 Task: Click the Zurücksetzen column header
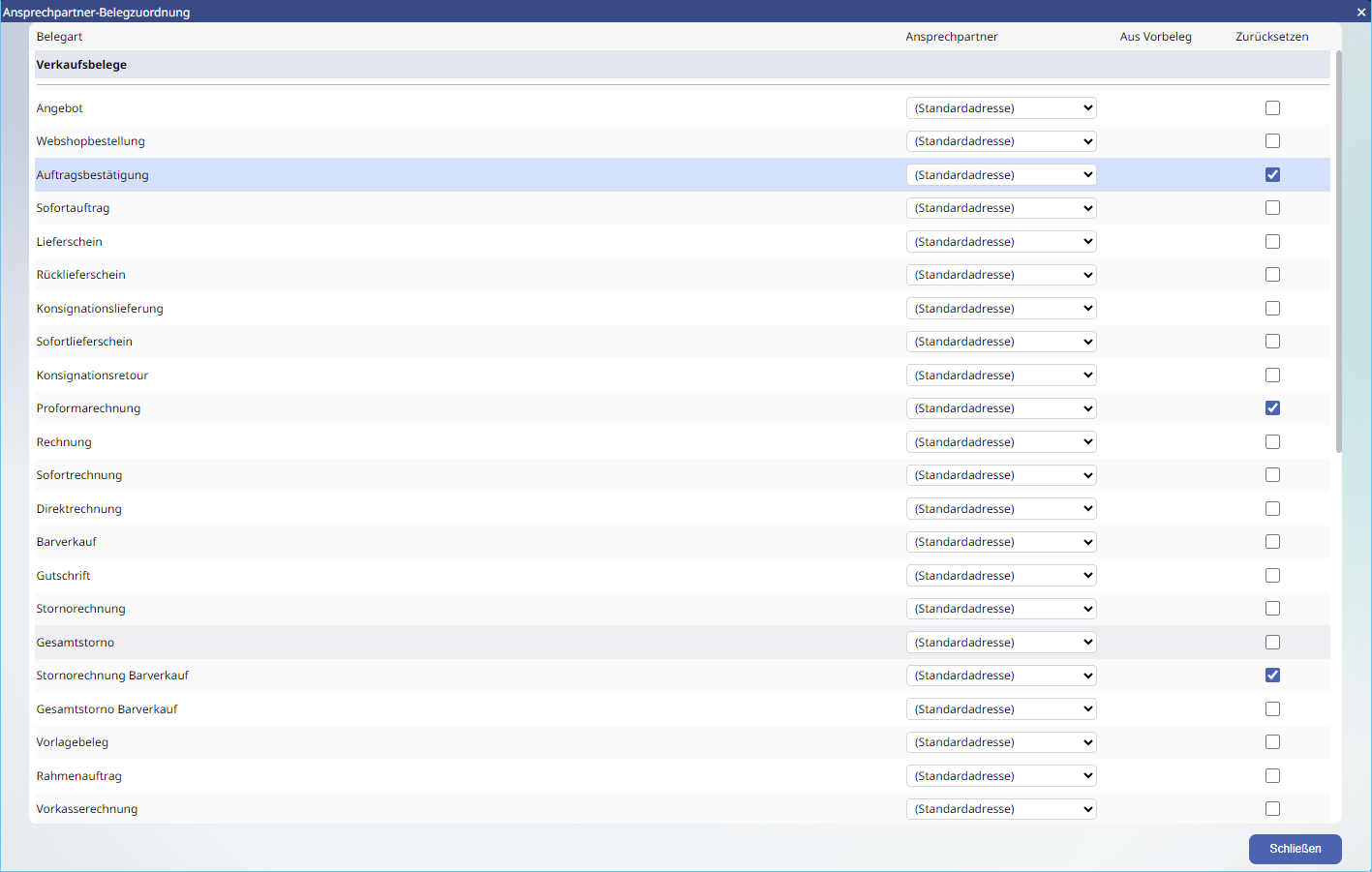(1272, 37)
